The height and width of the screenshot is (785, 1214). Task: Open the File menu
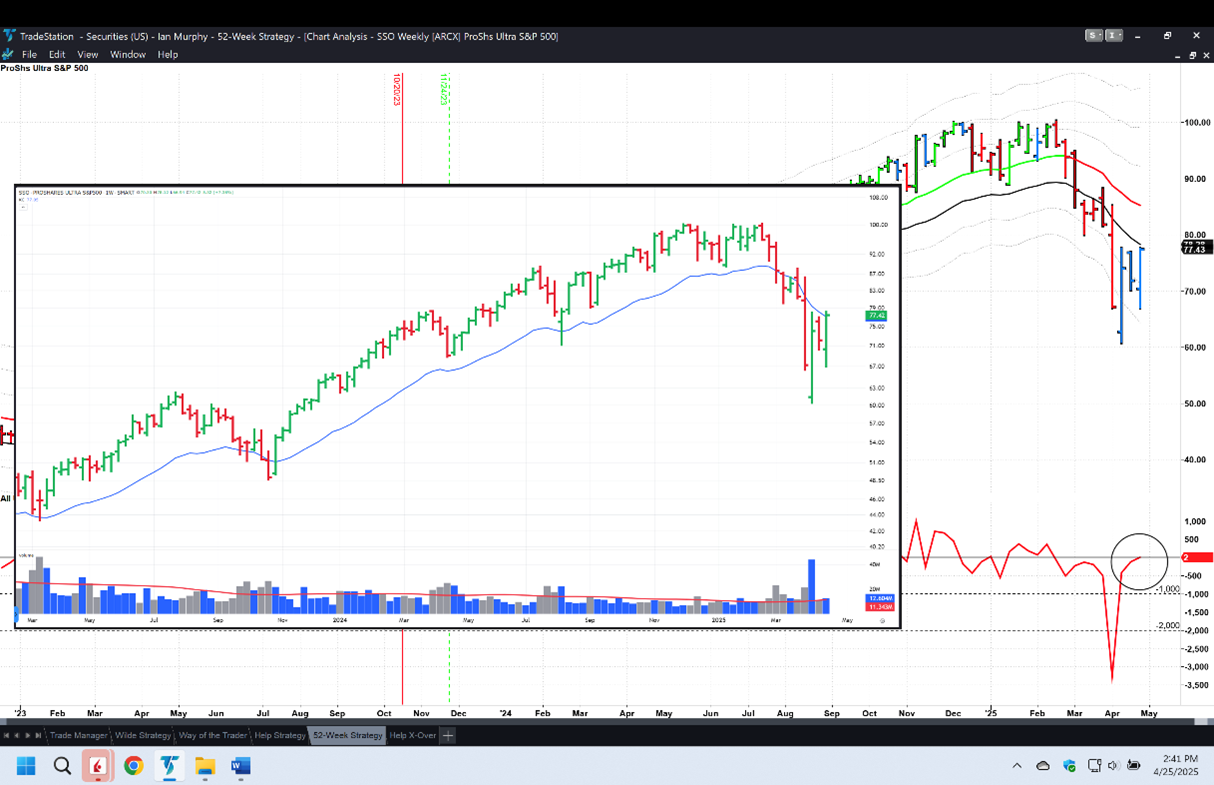tap(29, 54)
